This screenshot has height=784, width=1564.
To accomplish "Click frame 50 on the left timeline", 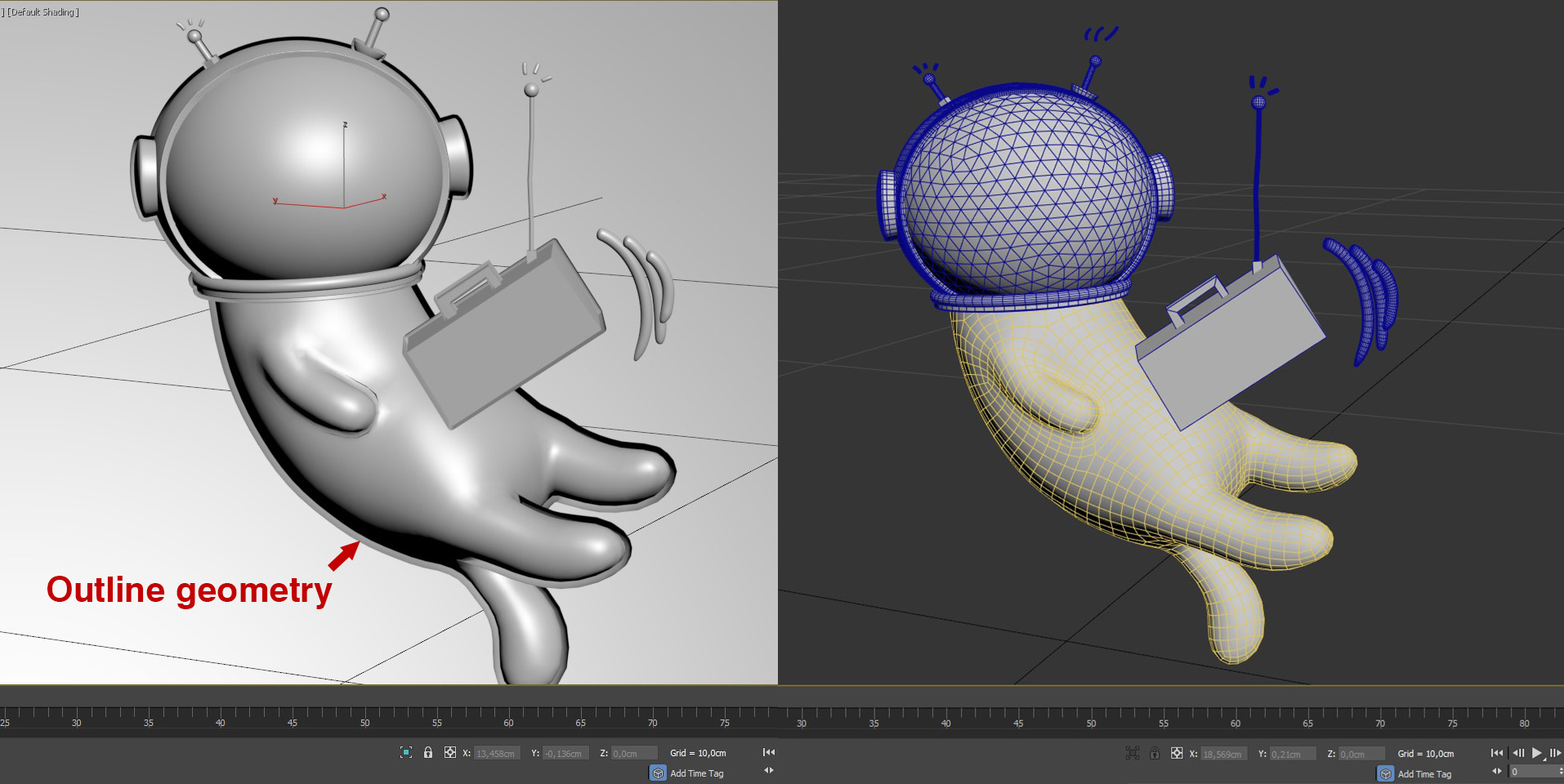I will tap(365, 717).
